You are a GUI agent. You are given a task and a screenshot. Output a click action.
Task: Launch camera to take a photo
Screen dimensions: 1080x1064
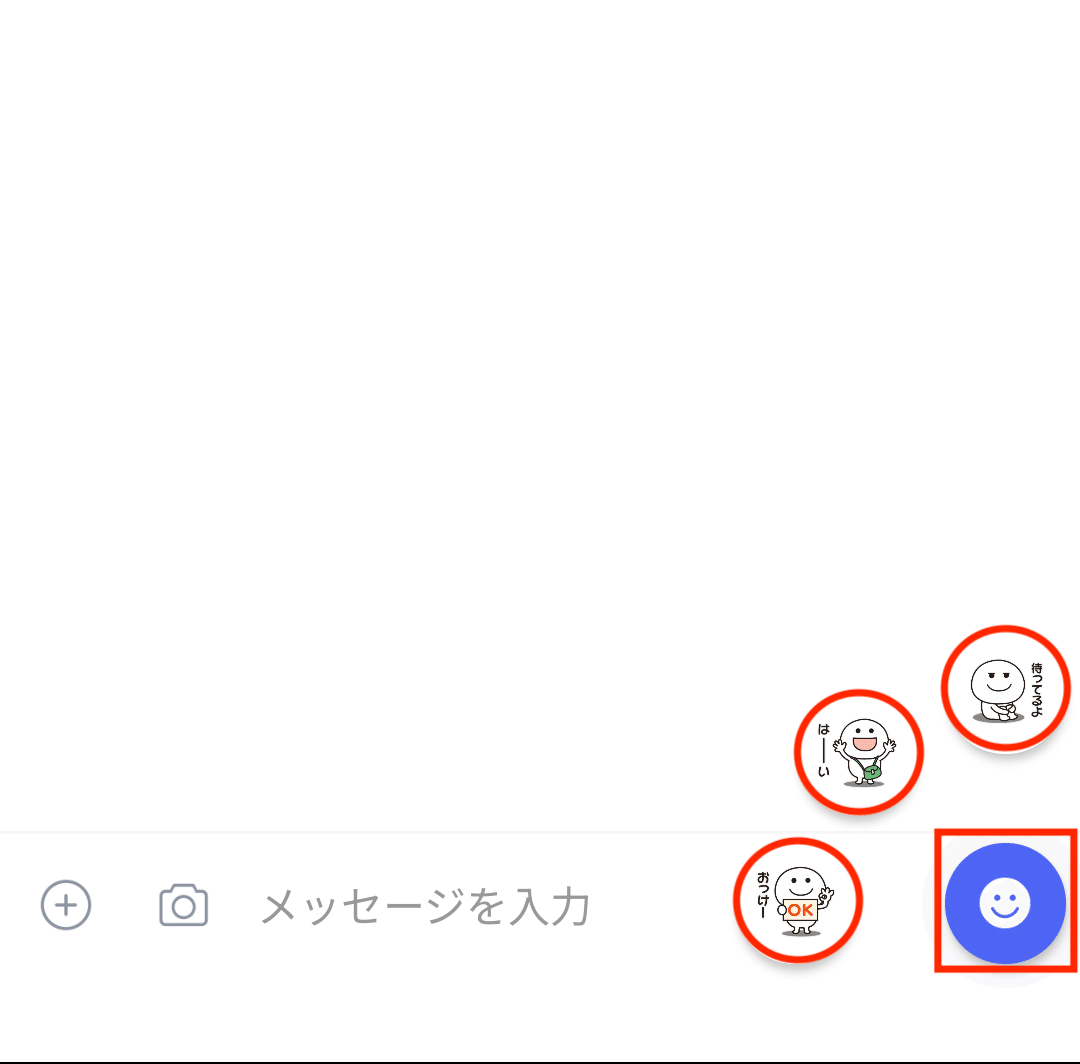coord(183,905)
